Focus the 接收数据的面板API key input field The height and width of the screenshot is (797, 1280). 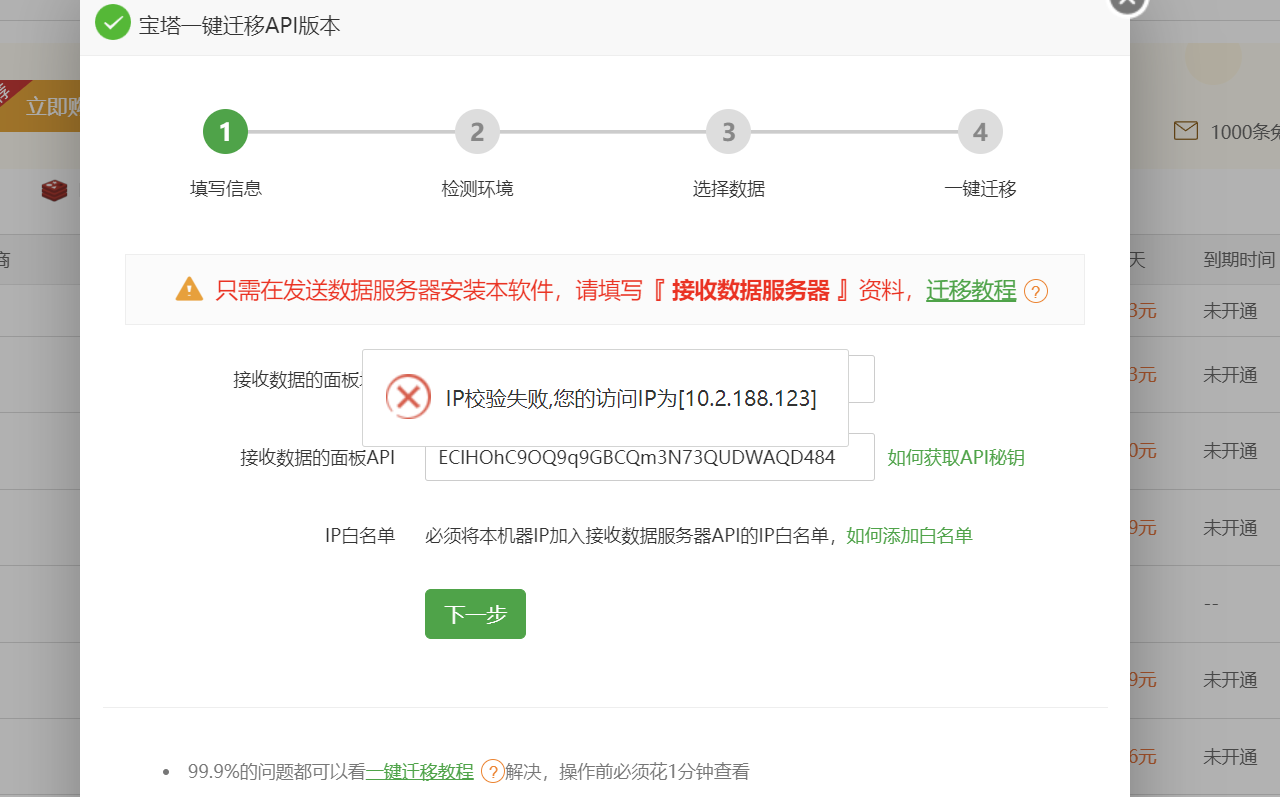pyautogui.click(x=650, y=457)
